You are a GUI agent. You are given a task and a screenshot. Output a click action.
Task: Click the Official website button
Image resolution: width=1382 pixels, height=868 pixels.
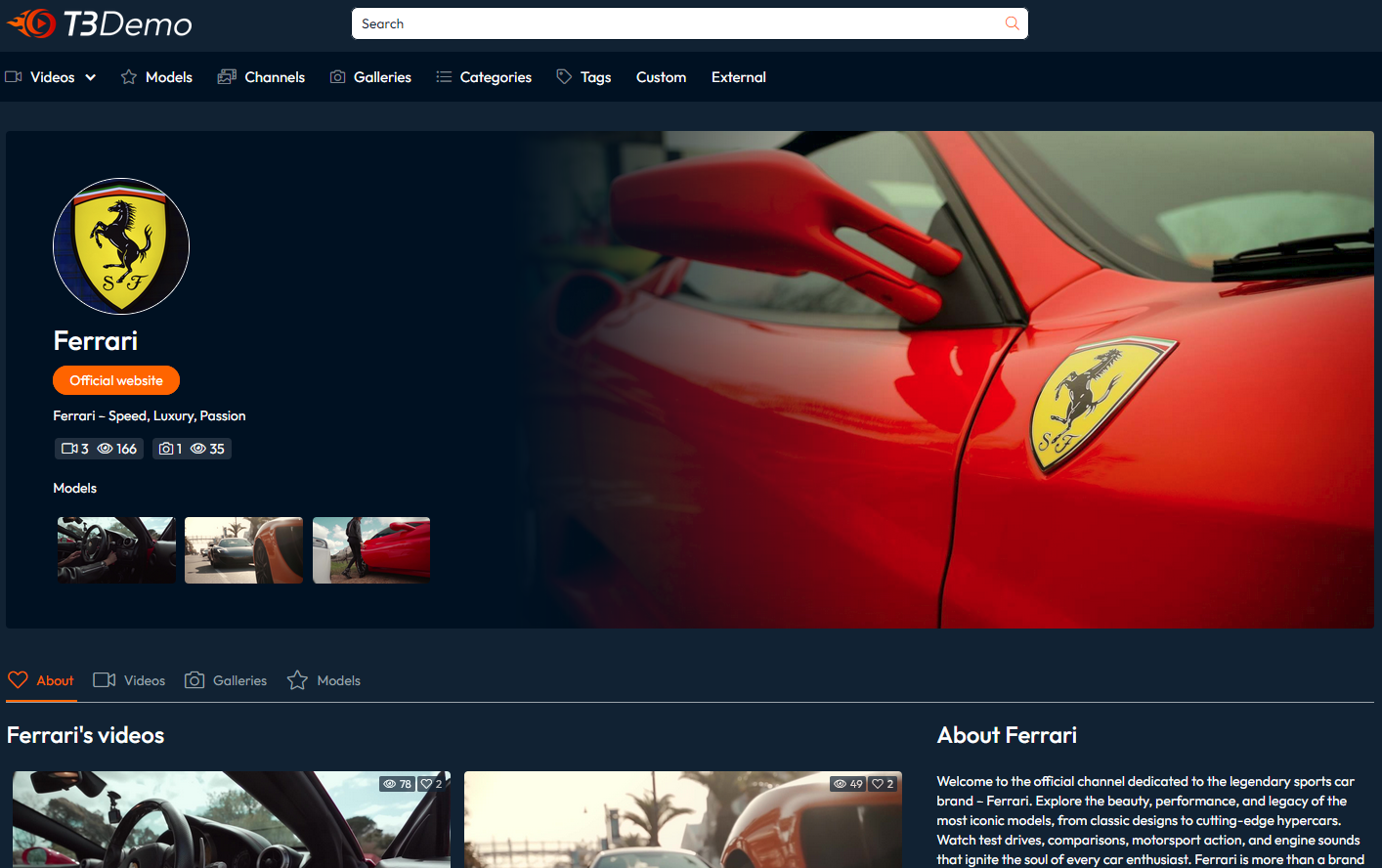(x=116, y=380)
